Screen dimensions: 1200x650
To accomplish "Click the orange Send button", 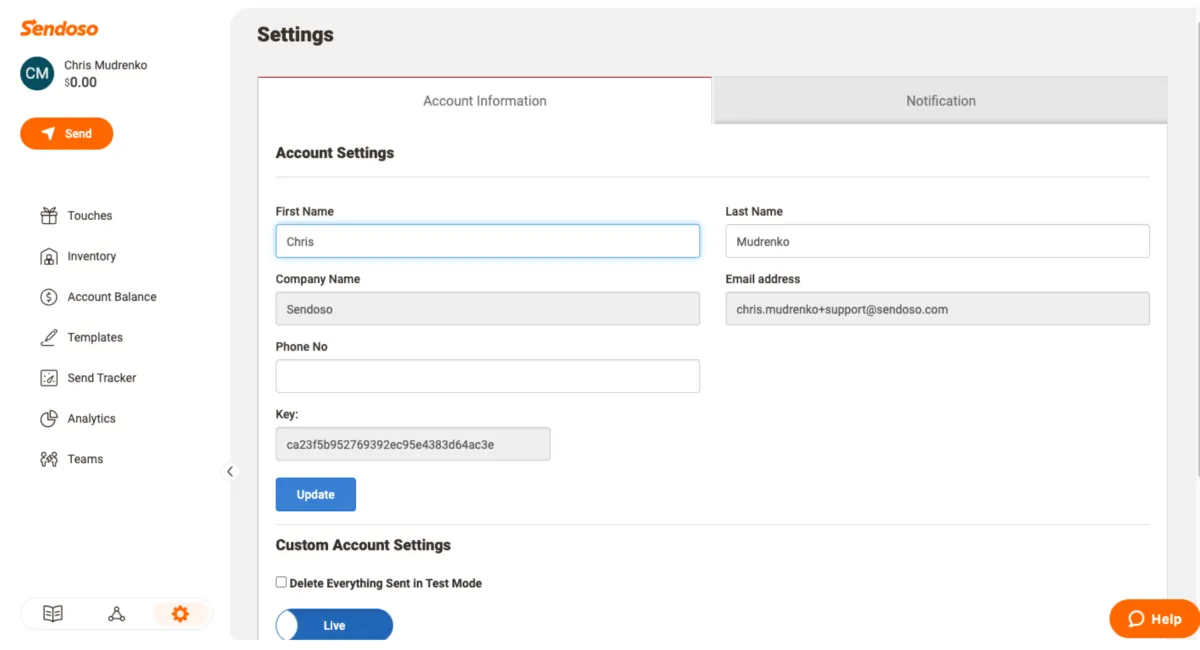I will point(67,134).
